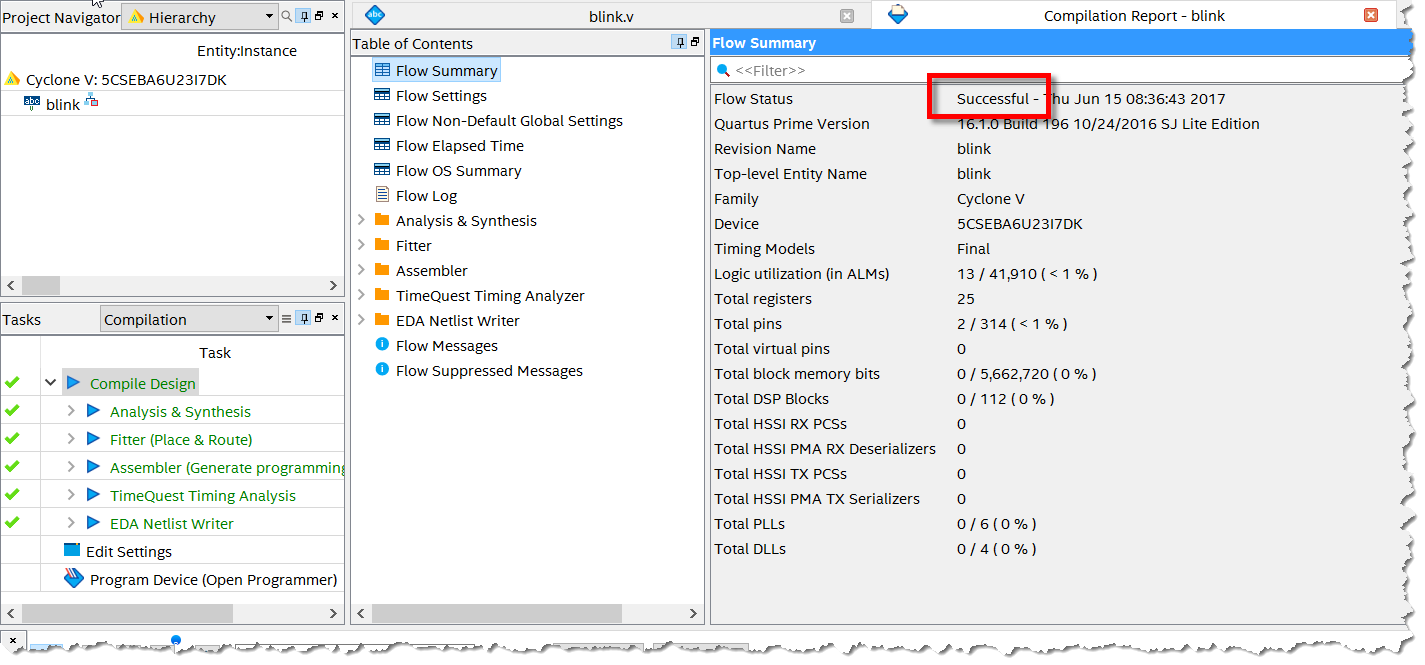1425x665 pixels.
Task: Toggle the pin icon in Table of Contents
Action: 679,42
